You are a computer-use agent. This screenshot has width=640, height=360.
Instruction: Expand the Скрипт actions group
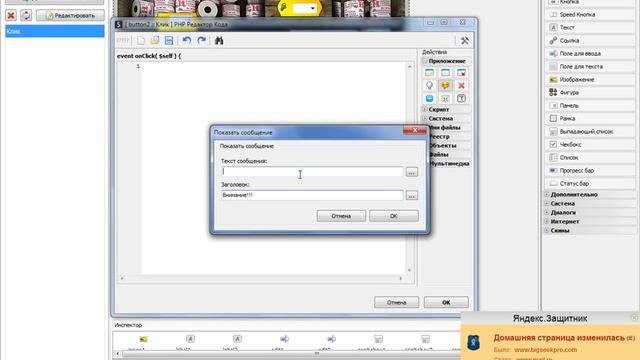pyautogui.click(x=424, y=109)
